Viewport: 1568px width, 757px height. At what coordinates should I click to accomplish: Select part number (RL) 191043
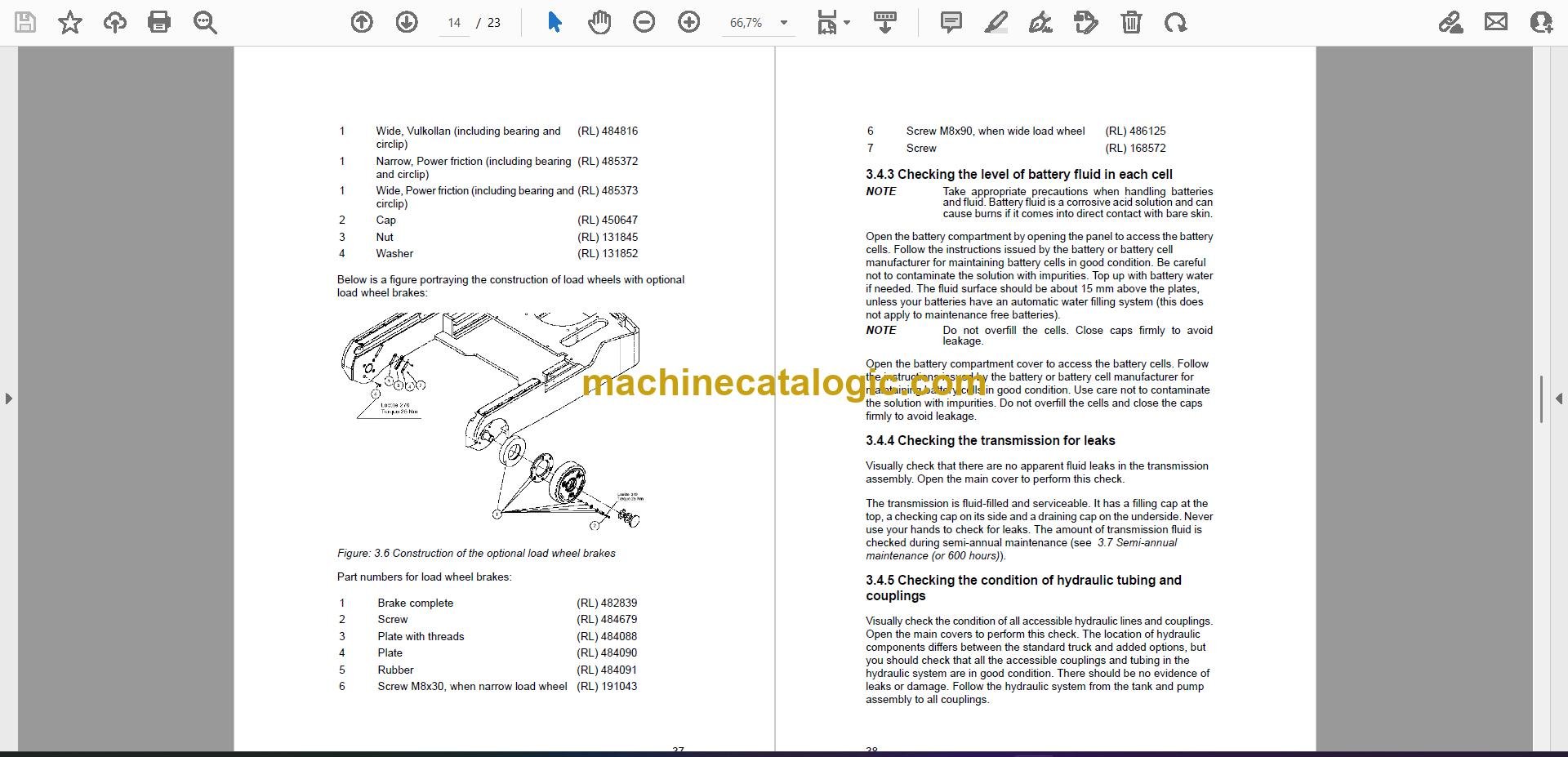pyautogui.click(x=607, y=686)
